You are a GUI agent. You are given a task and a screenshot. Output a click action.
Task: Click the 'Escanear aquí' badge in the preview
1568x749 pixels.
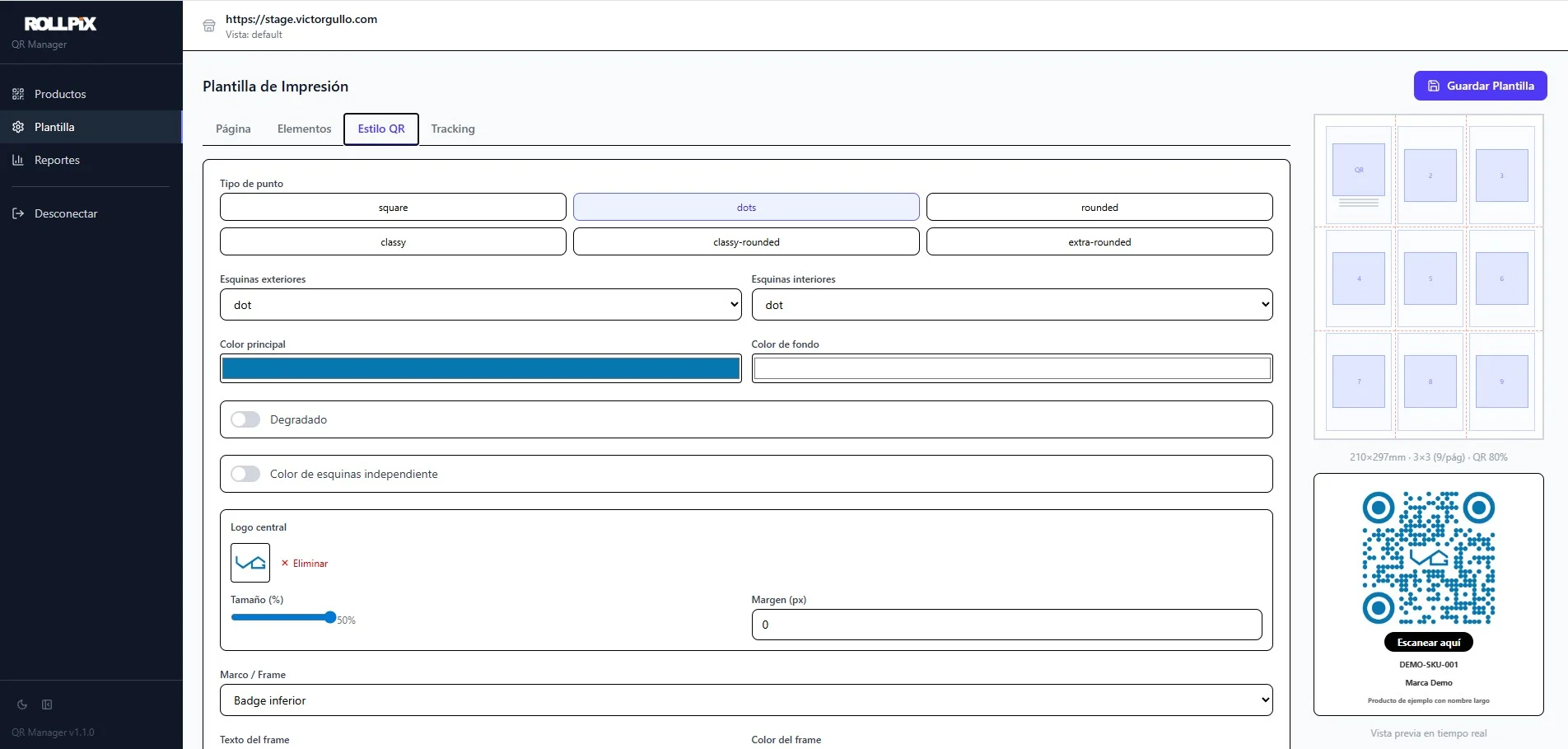pos(1429,643)
